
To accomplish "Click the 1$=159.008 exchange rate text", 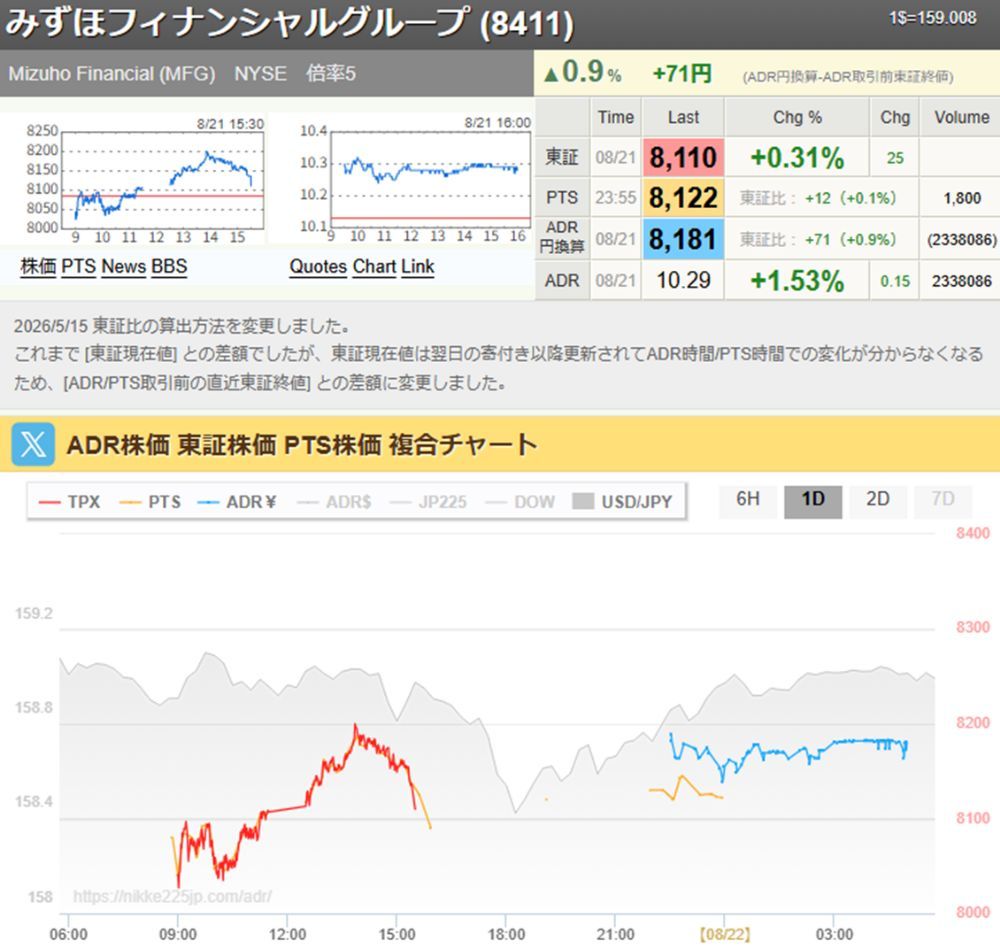I will click(x=932, y=17).
